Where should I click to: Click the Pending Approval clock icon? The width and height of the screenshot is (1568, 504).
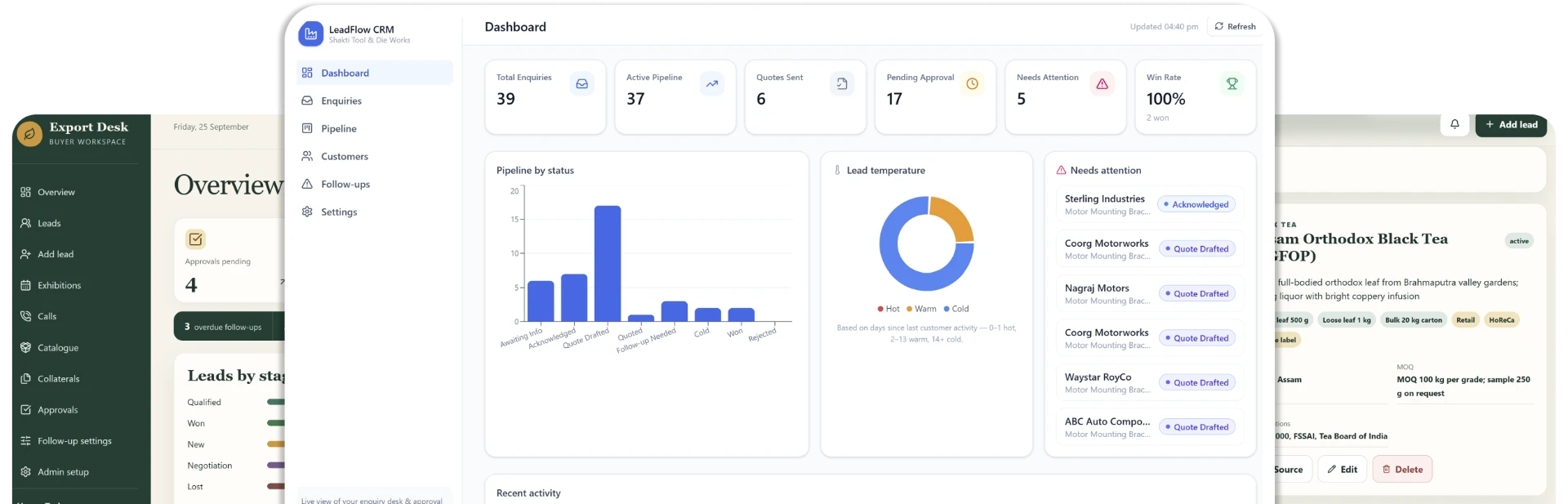(972, 83)
